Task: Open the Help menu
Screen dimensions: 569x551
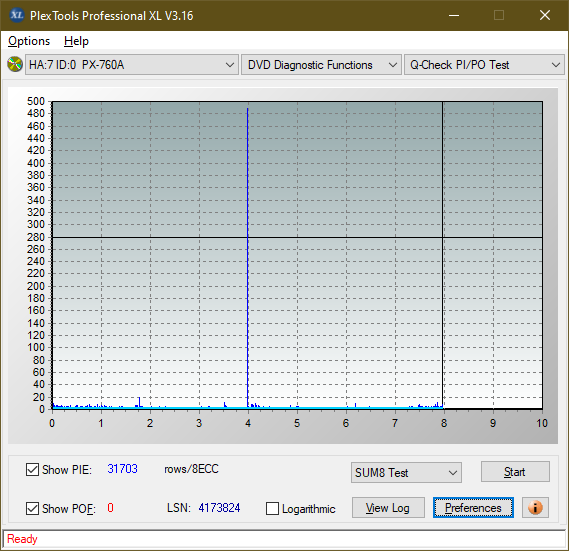Action: click(x=76, y=41)
